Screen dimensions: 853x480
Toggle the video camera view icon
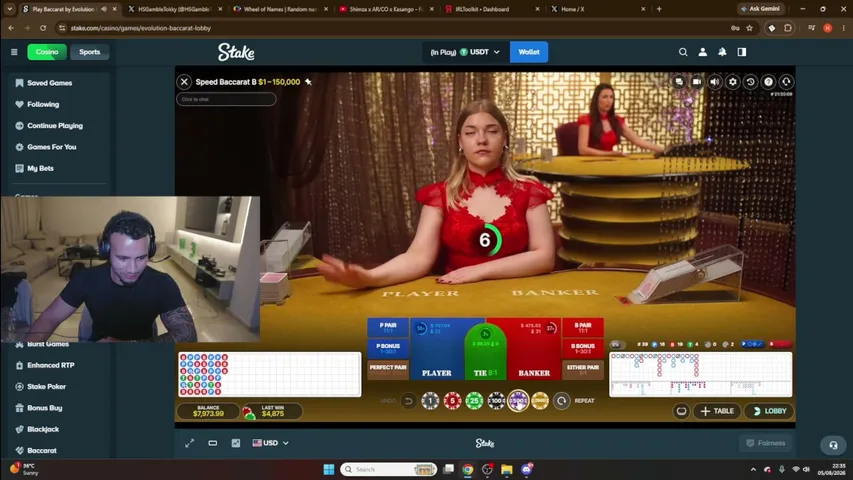[697, 82]
